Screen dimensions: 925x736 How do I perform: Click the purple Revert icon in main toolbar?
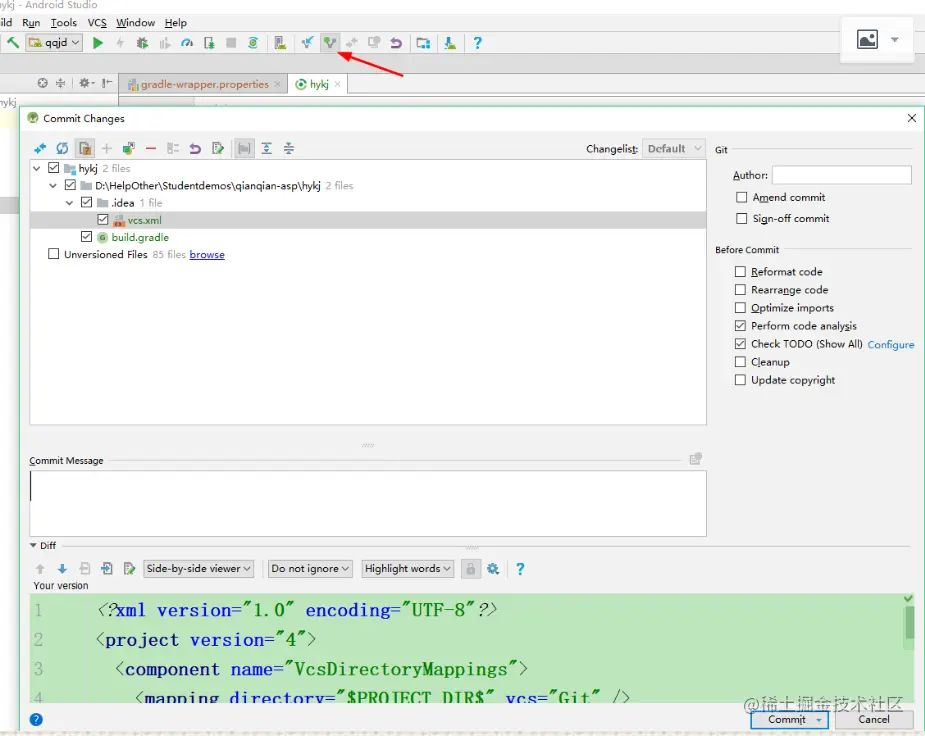(x=396, y=43)
